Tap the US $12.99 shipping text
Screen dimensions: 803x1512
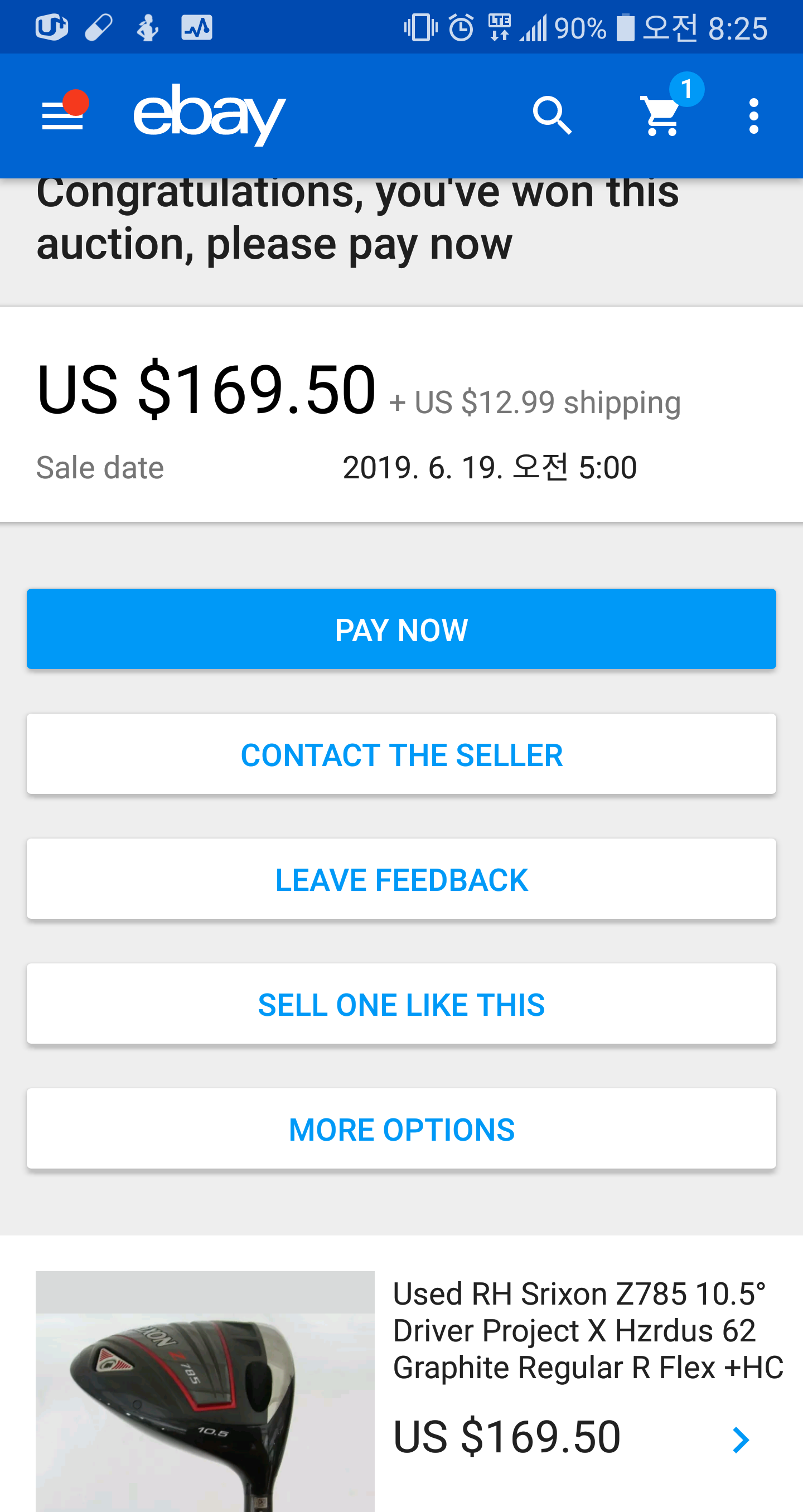pos(535,403)
